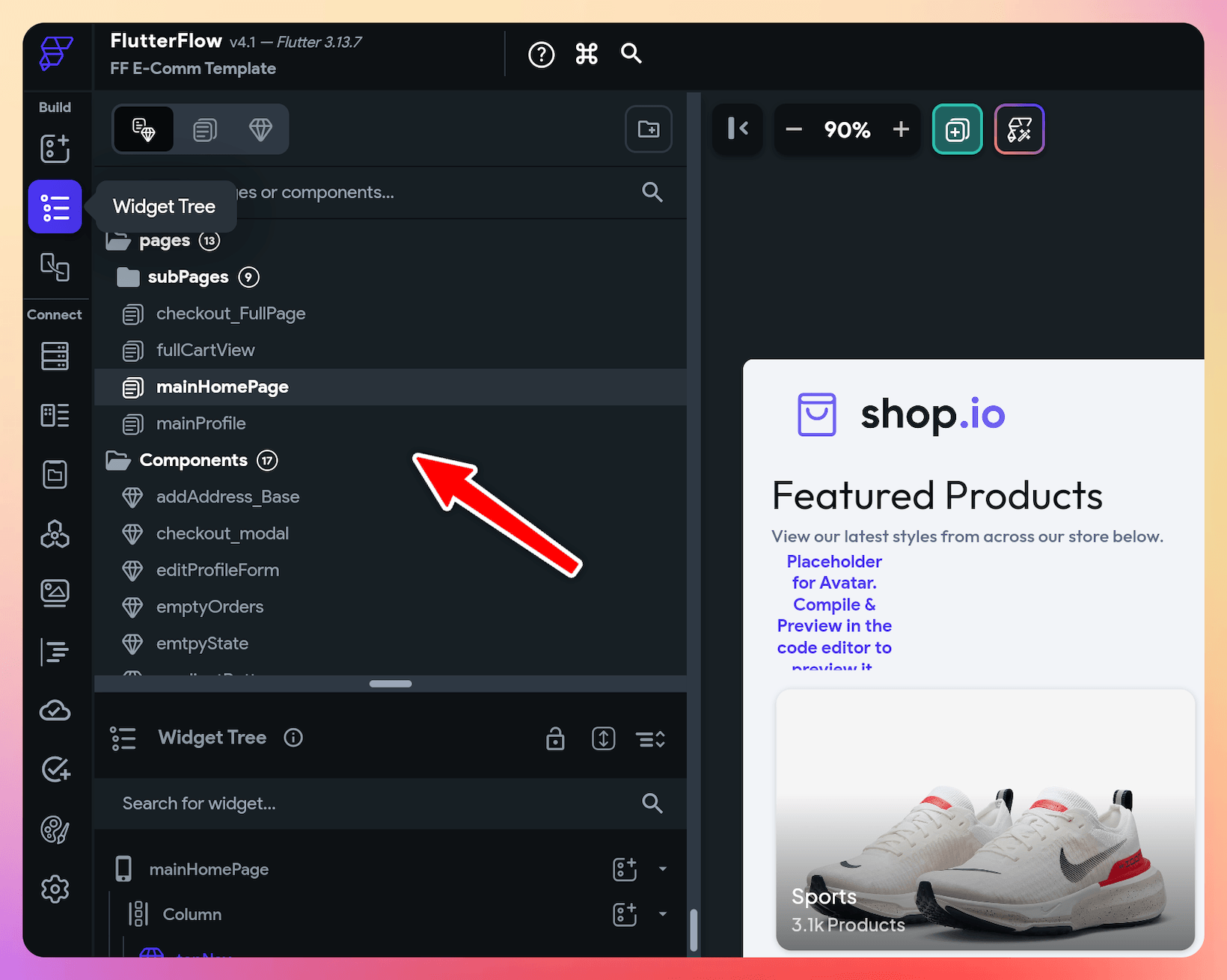Click the collapse panel arrow above the canvas

point(737,129)
